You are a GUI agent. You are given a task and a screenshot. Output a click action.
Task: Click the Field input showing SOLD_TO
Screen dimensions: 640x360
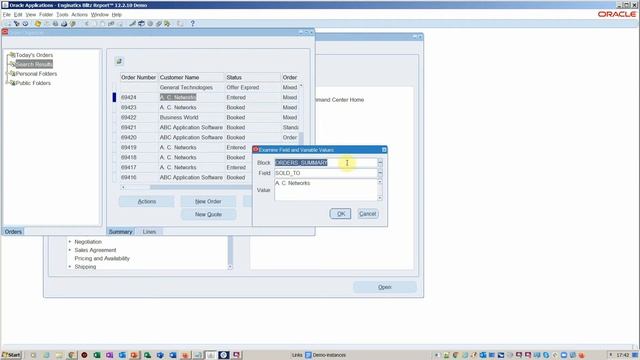pos(326,173)
